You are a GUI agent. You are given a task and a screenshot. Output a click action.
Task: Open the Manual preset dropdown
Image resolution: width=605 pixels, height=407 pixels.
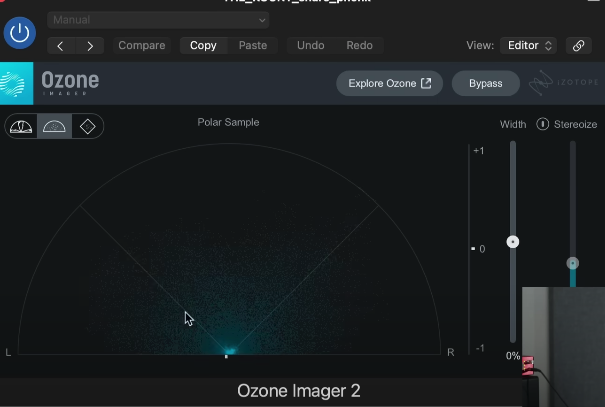tap(158, 20)
